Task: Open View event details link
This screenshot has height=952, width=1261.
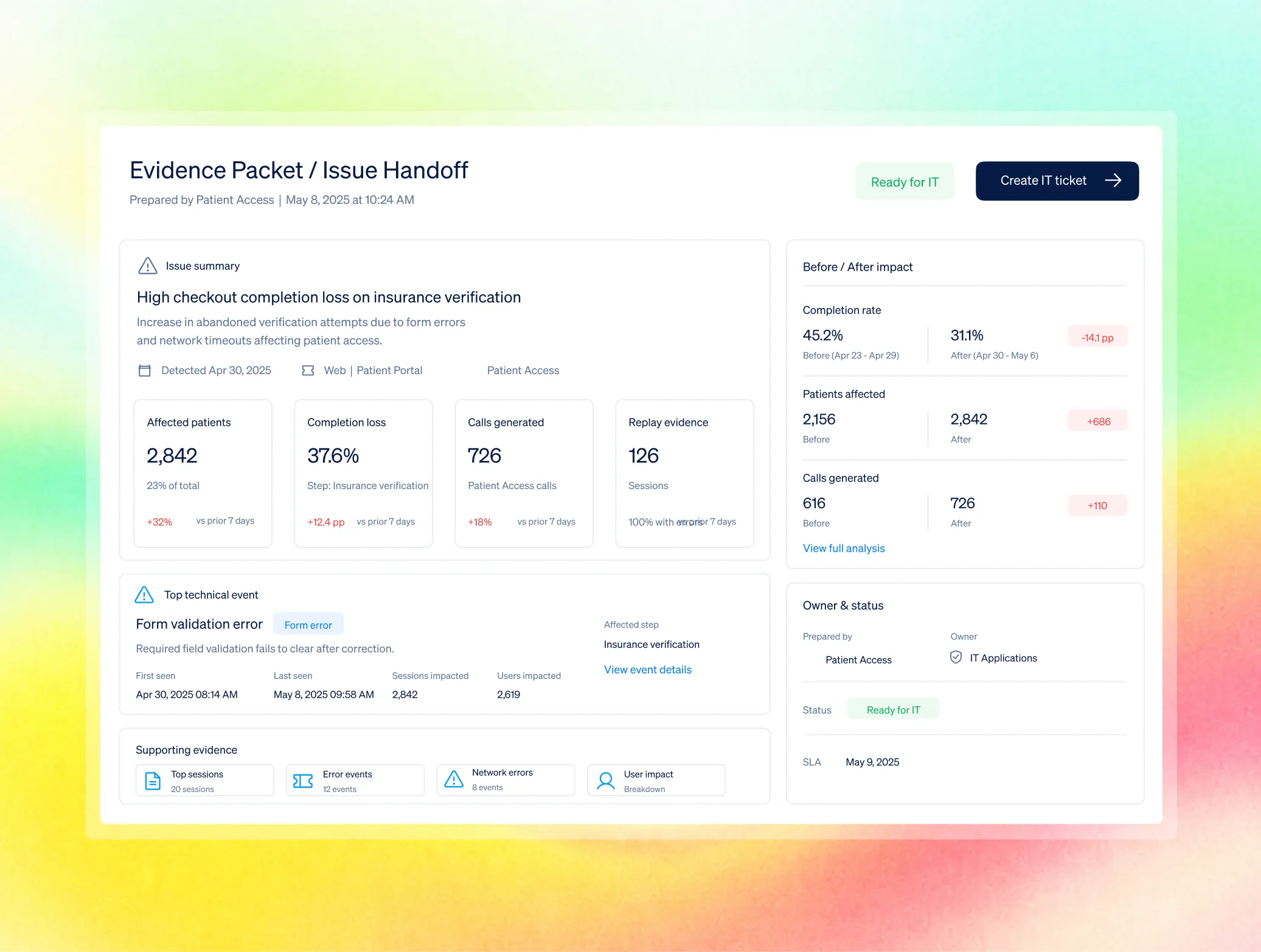Action: tap(647, 670)
